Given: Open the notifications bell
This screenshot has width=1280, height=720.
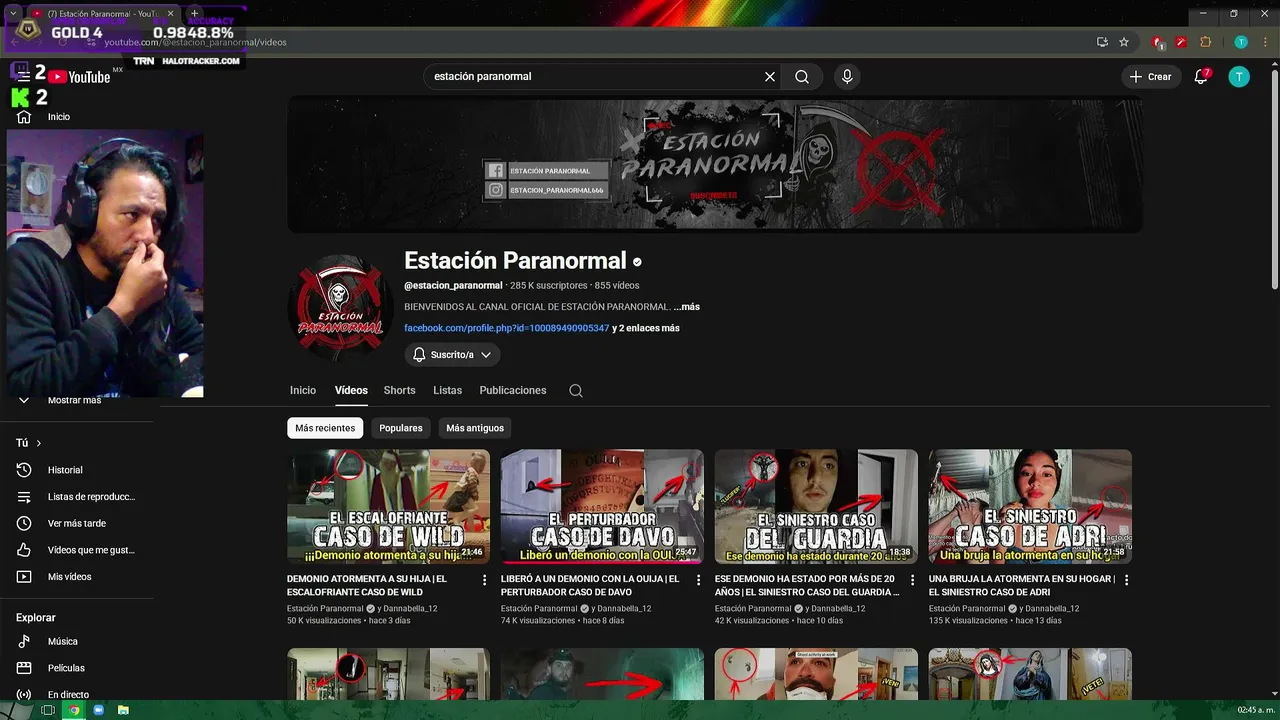Looking at the screenshot, I should coord(1202,77).
